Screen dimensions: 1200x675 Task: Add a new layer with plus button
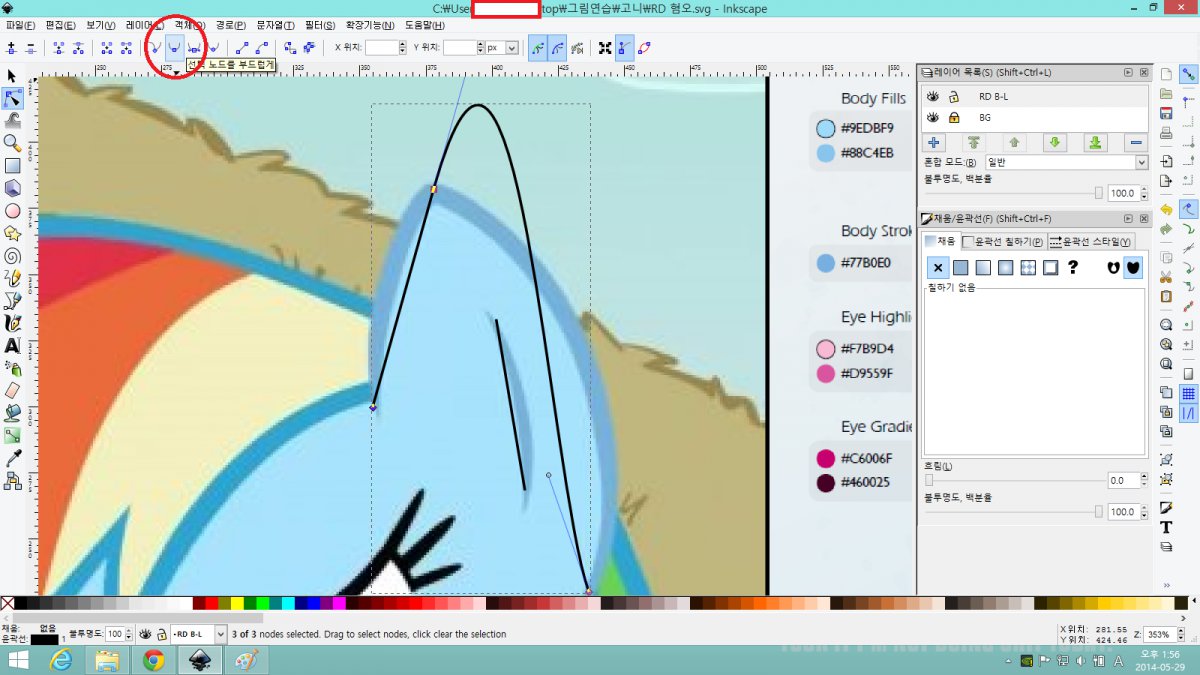(932, 142)
